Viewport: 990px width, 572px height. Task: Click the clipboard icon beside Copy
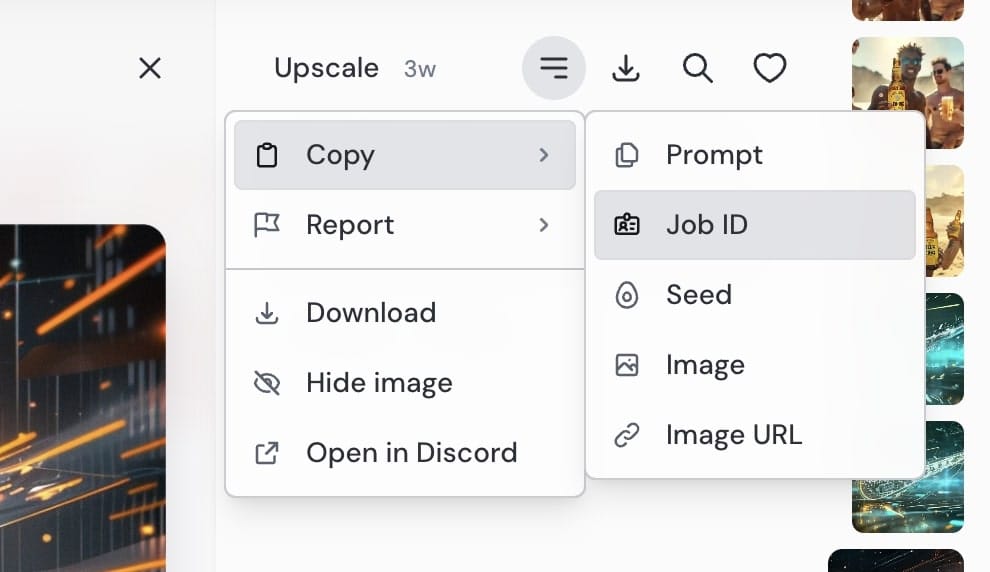(266, 155)
